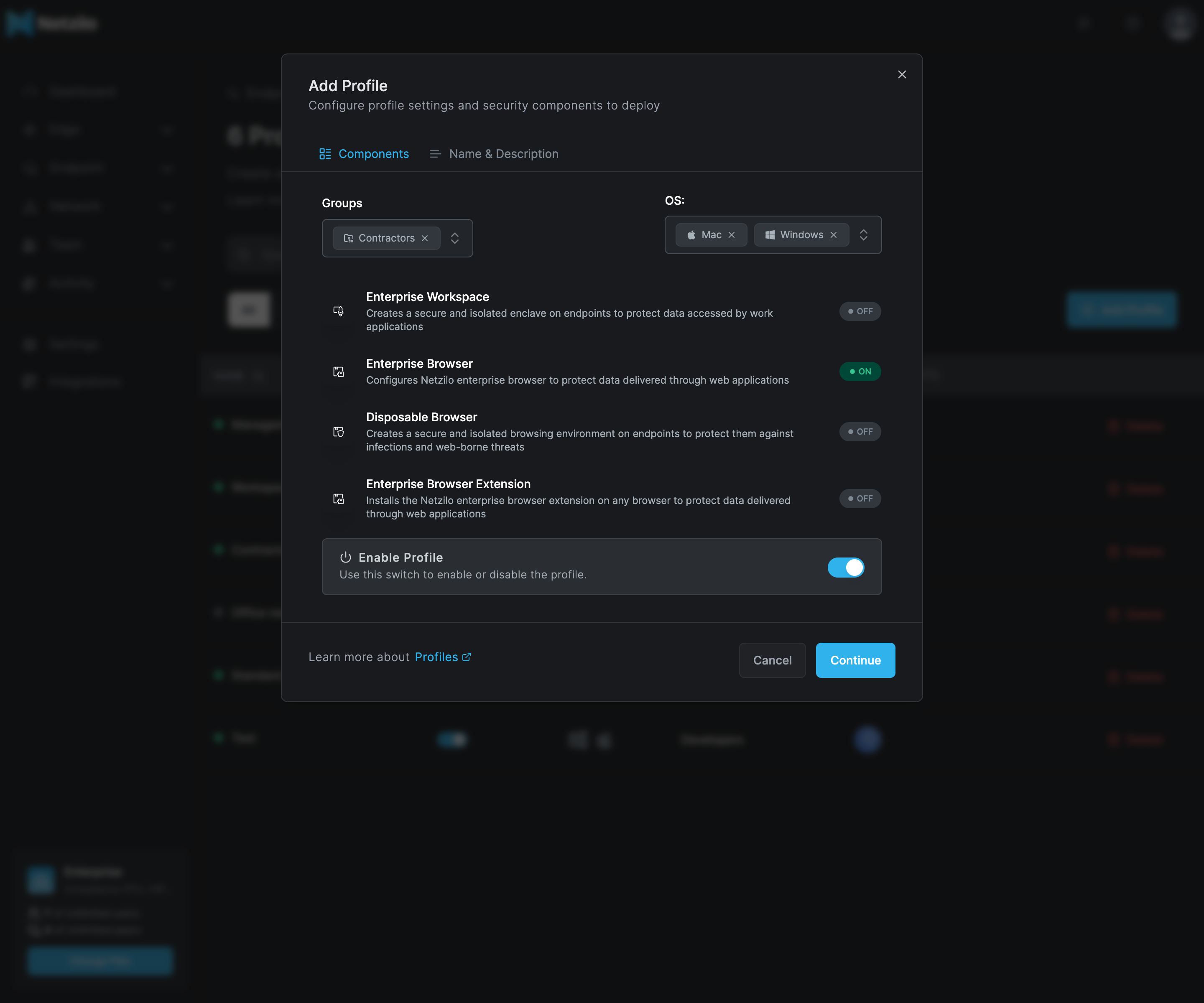Click the power icon beside Enable Profile
This screenshot has height=1003, width=1204.
[x=346, y=557]
